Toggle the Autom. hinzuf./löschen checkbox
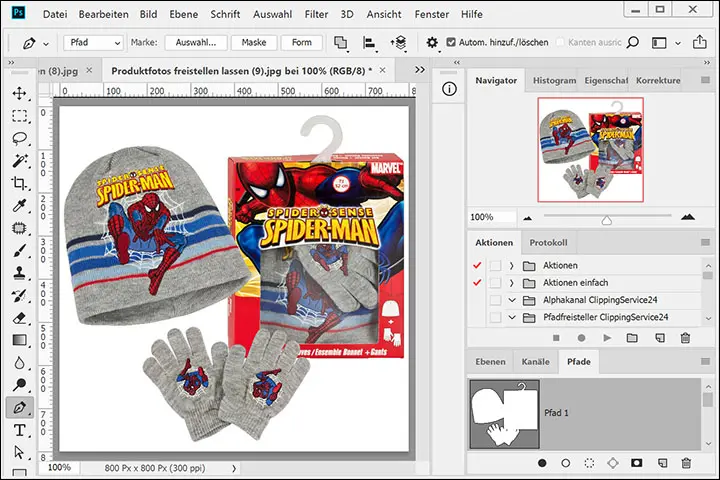This screenshot has height=480, width=720. coord(450,43)
